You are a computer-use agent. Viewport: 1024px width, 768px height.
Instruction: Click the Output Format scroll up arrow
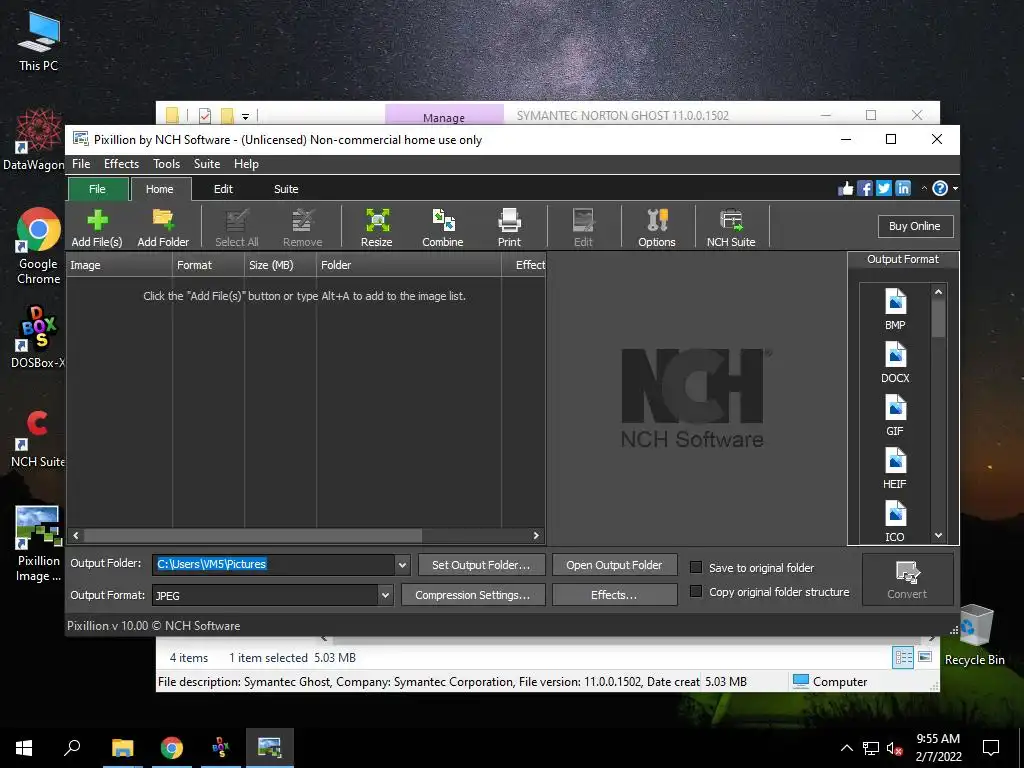click(x=938, y=292)
